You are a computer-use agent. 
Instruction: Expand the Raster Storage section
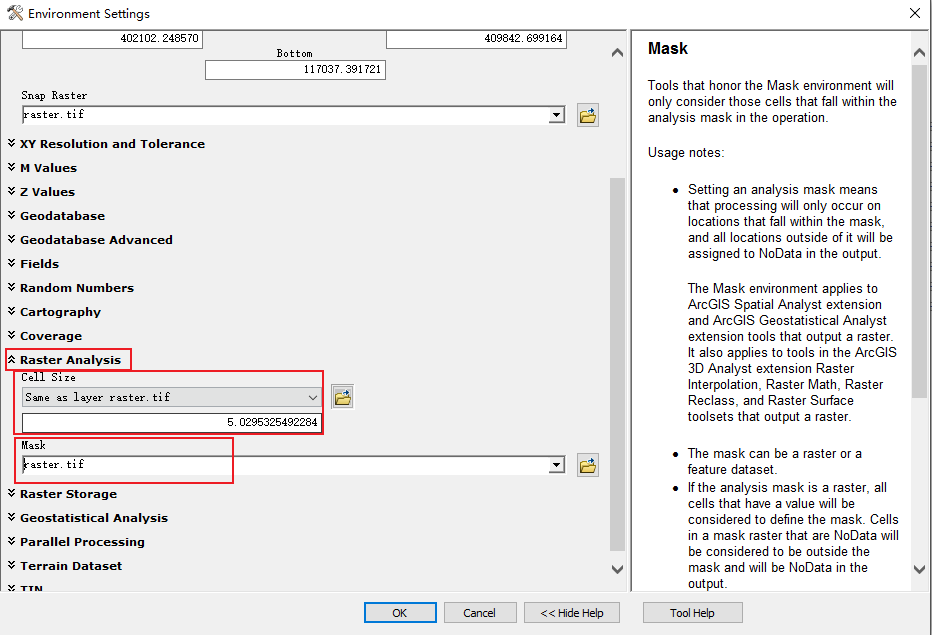coord(11,493)
